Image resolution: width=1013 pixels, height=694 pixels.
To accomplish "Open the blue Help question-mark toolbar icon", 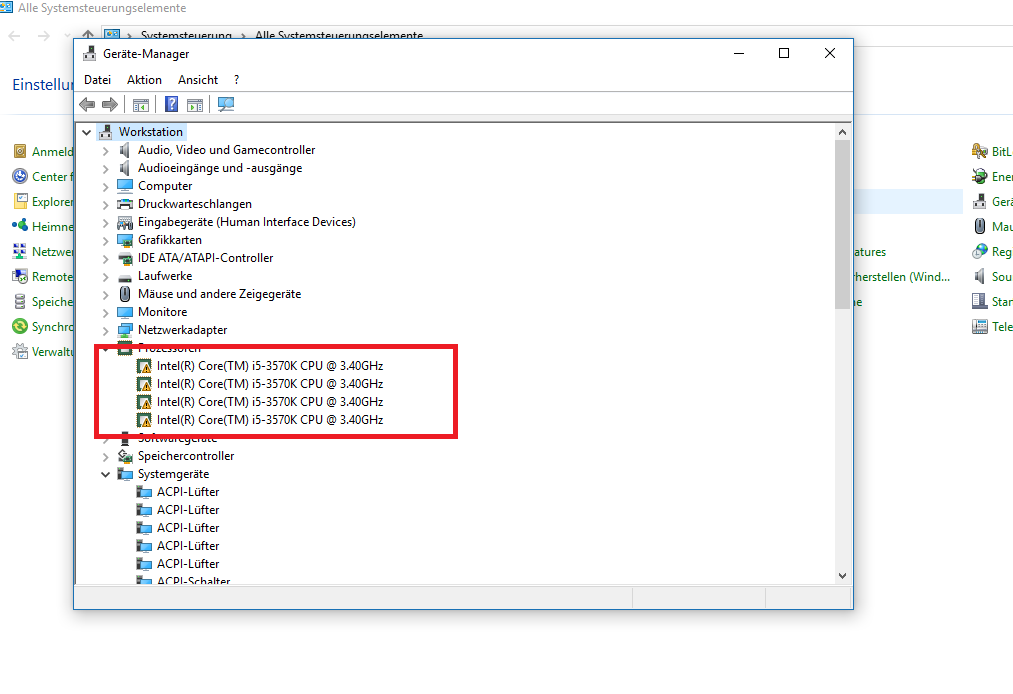I will click(x=171, y=104).
